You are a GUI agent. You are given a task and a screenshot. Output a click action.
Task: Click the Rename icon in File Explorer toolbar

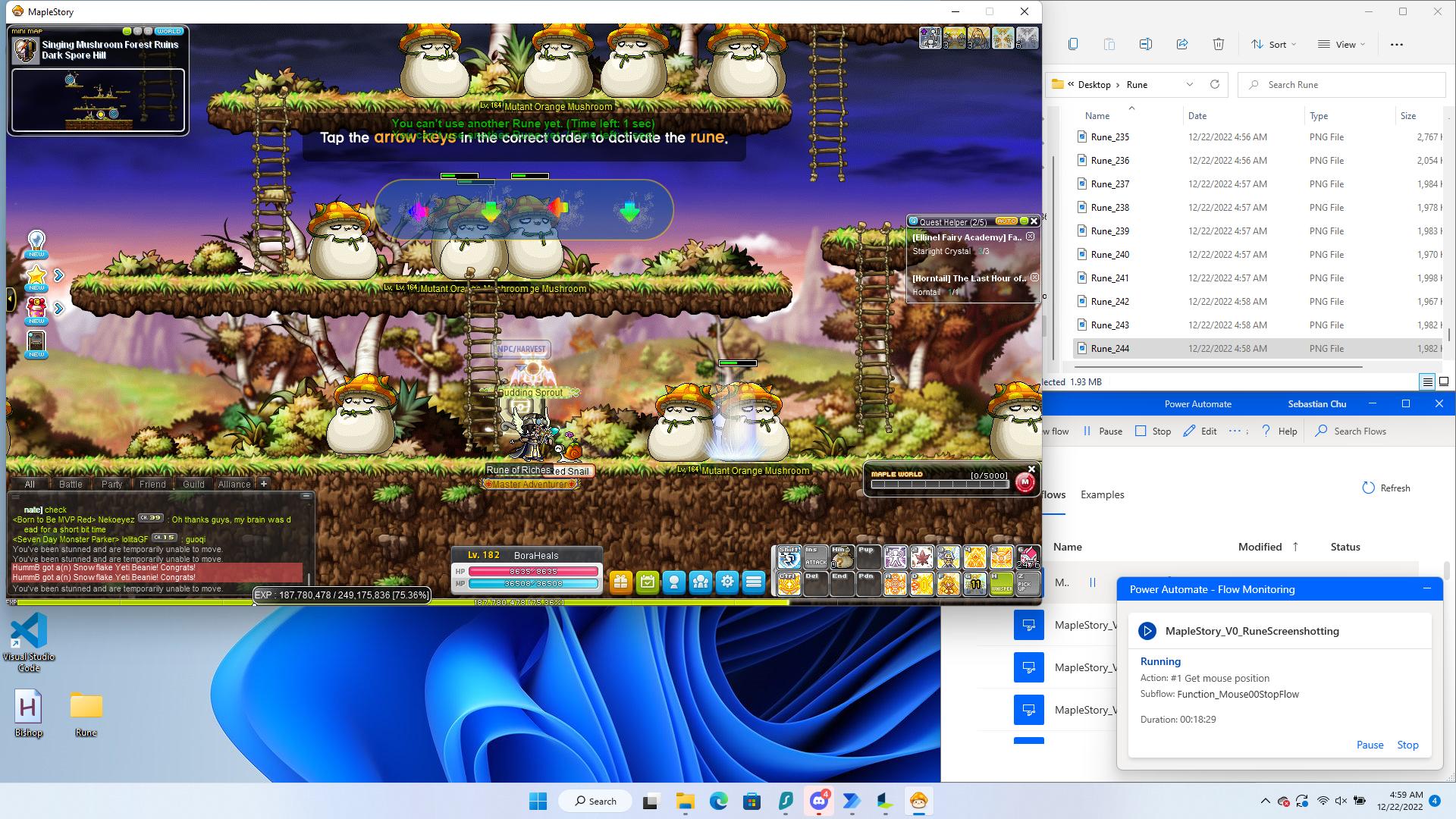1145,44
